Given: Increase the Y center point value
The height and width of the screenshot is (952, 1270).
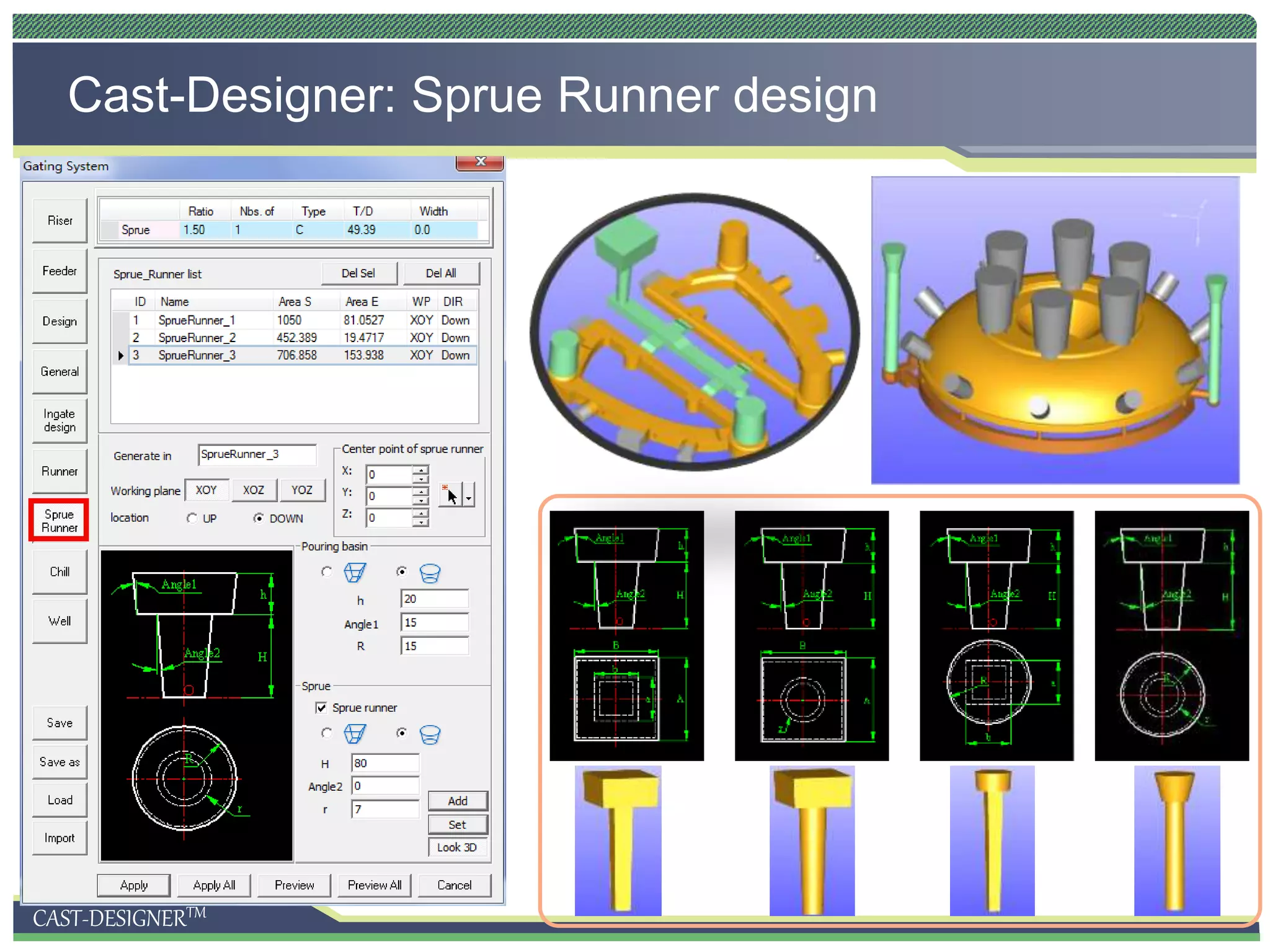Looking at the screenshot, I should (421, 491).
